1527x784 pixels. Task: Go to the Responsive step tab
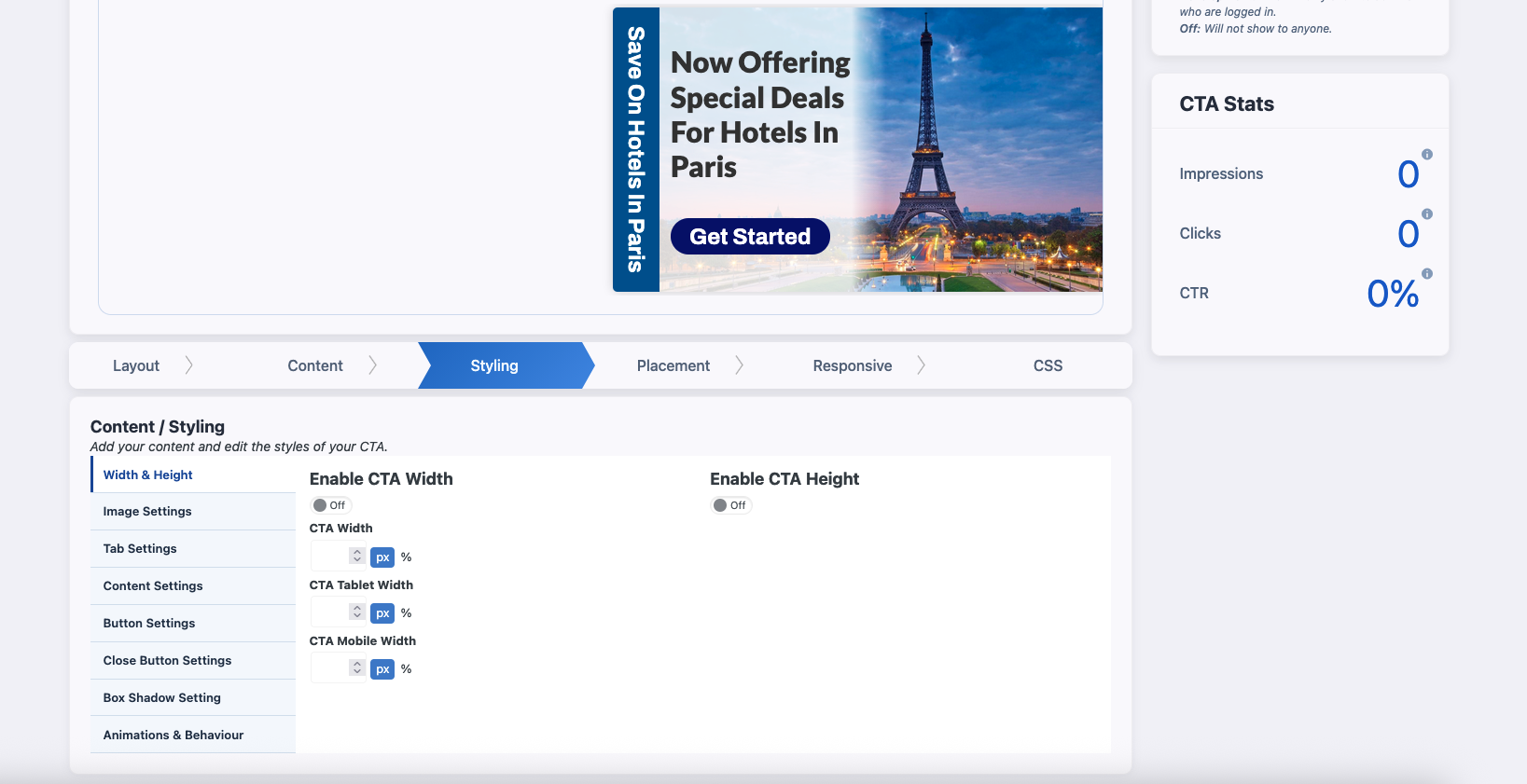click(852, 365)
